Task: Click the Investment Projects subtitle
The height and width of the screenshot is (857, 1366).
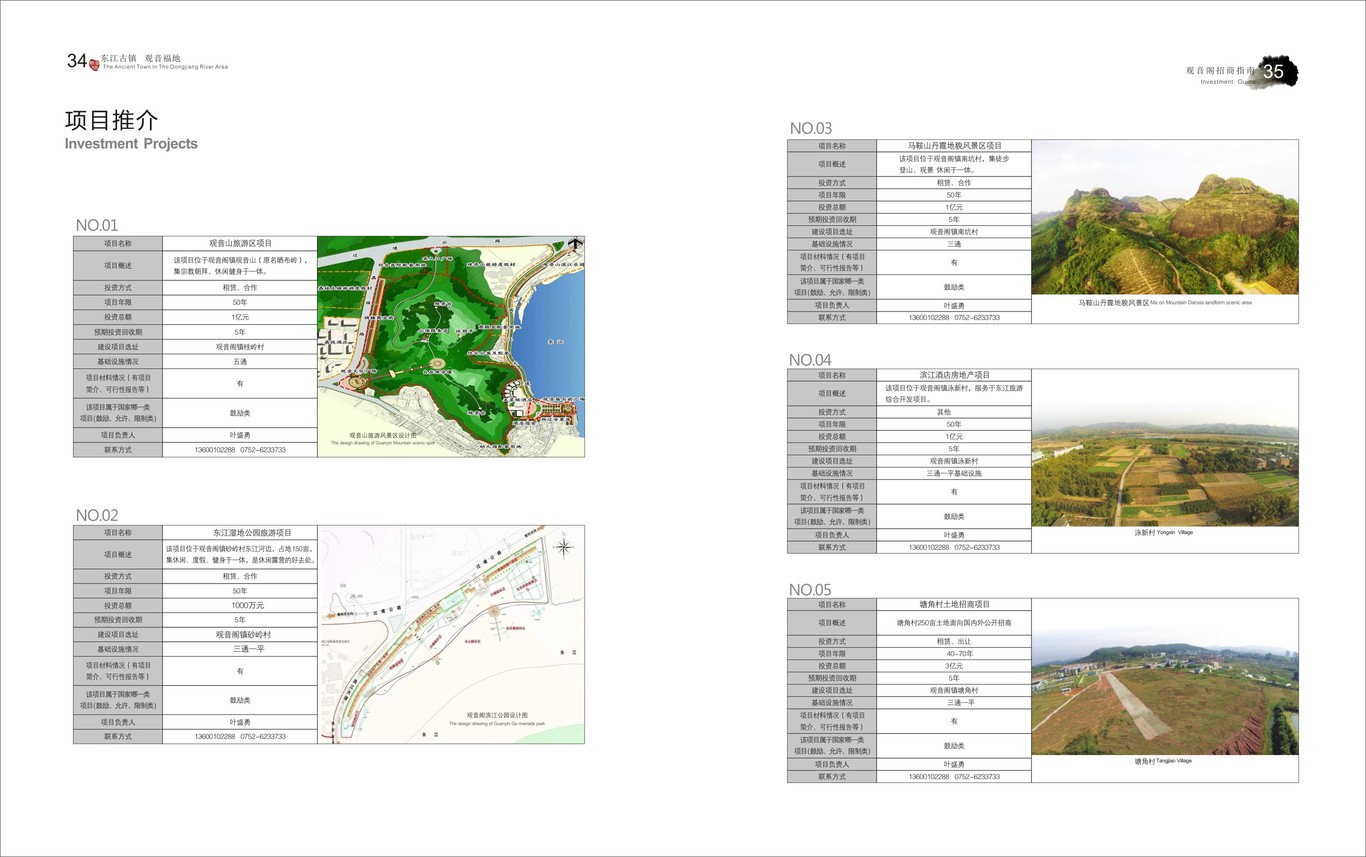Action: tap(131, 144)
